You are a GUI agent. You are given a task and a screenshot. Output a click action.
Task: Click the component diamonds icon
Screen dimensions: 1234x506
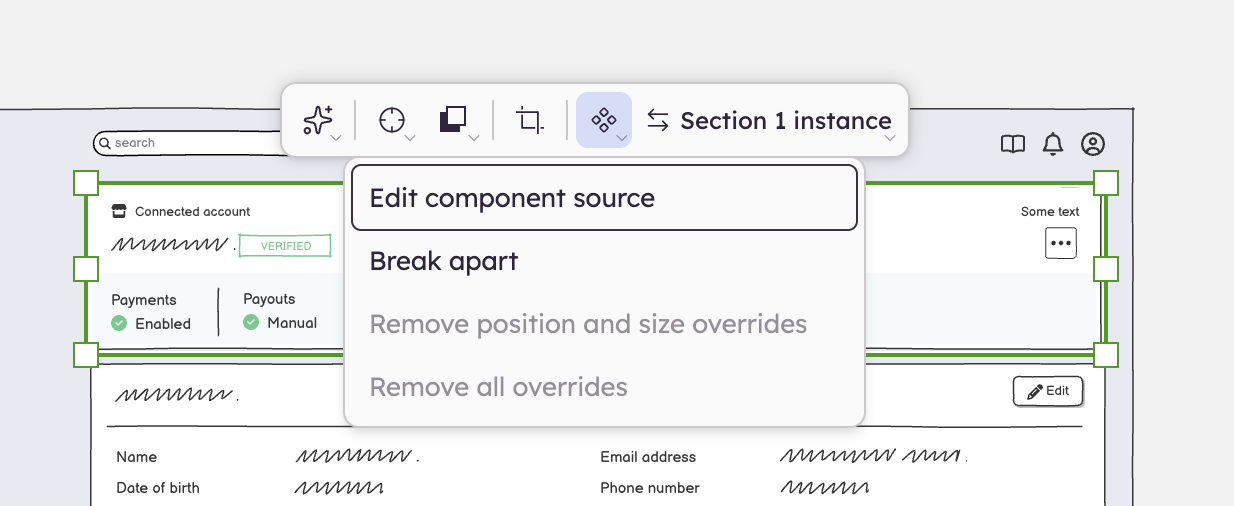(603, 120)
